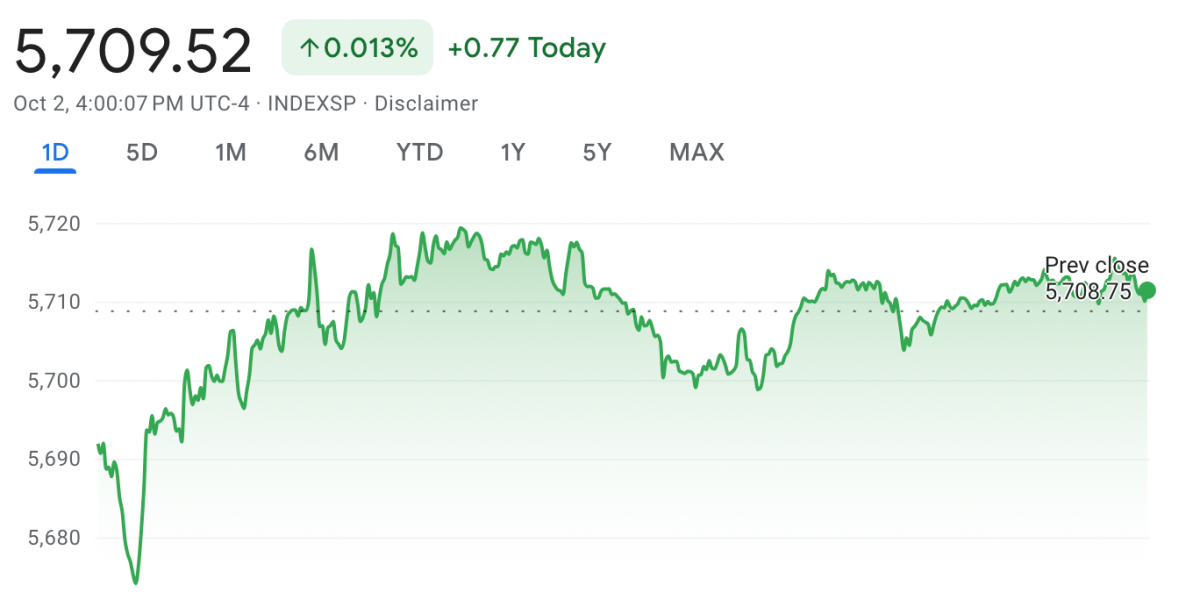Open the 5Y time range
1200x600 pixels.
pos(595,152)
